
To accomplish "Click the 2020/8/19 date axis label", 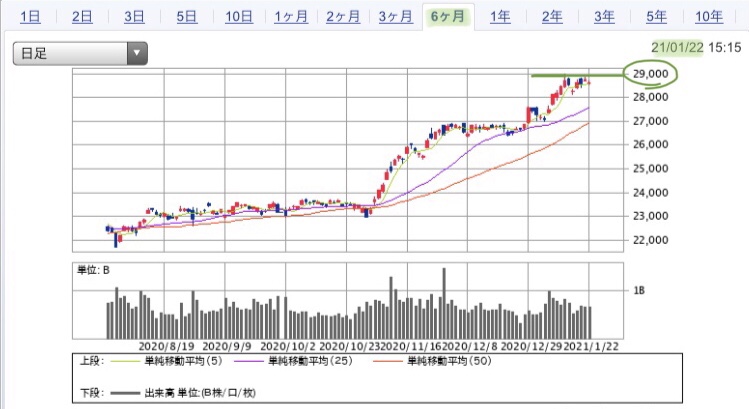I will (166, 346).
